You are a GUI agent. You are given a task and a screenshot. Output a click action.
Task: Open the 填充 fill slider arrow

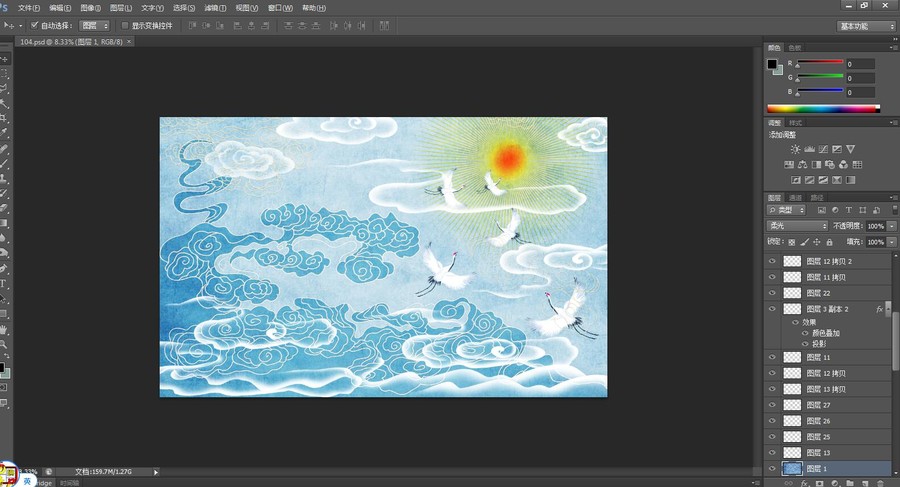pyautogui.click(x=892, y=242)
